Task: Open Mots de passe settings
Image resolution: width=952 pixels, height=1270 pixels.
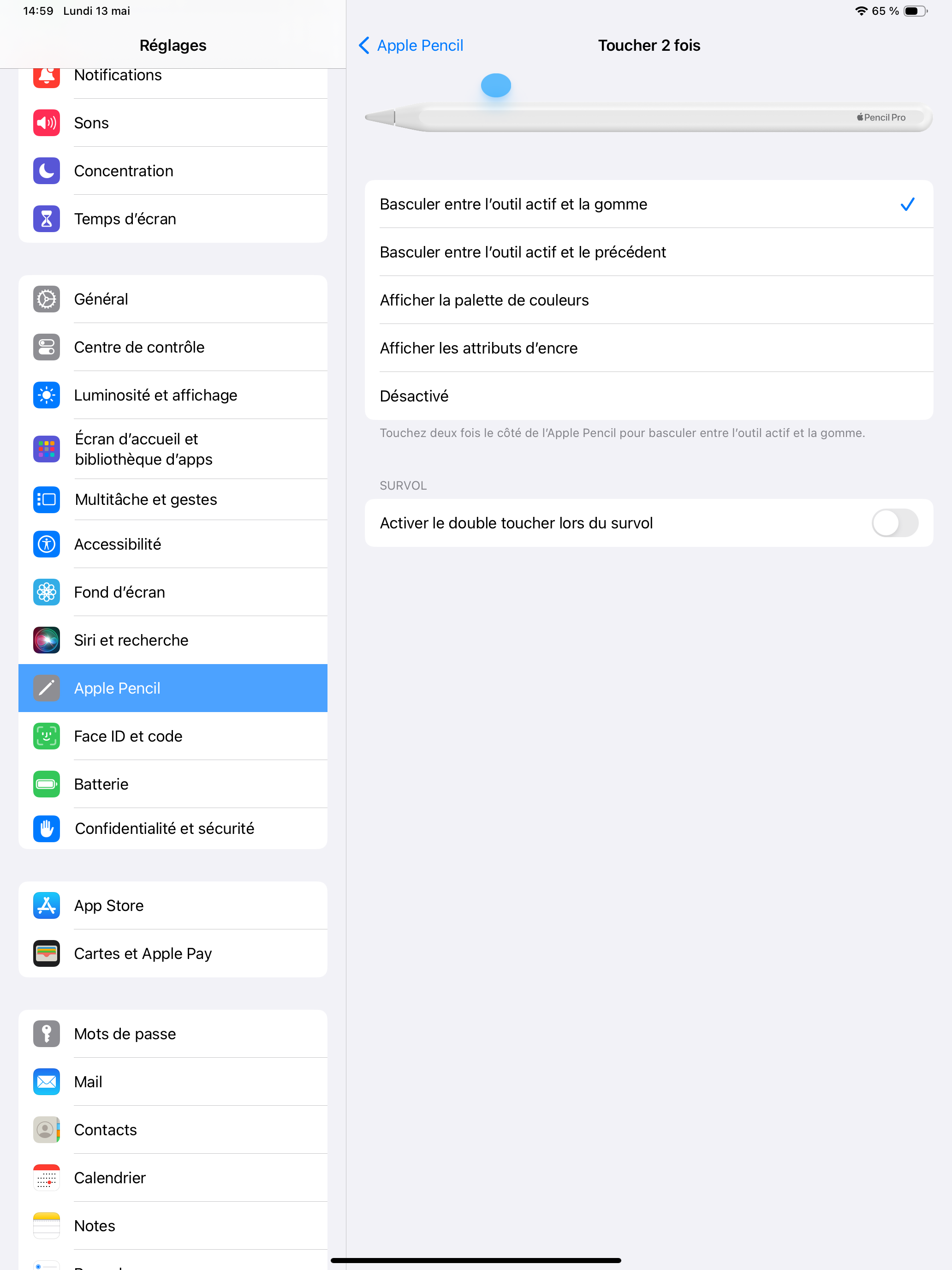Action: pyautogui.click(x=173, y=1034)
